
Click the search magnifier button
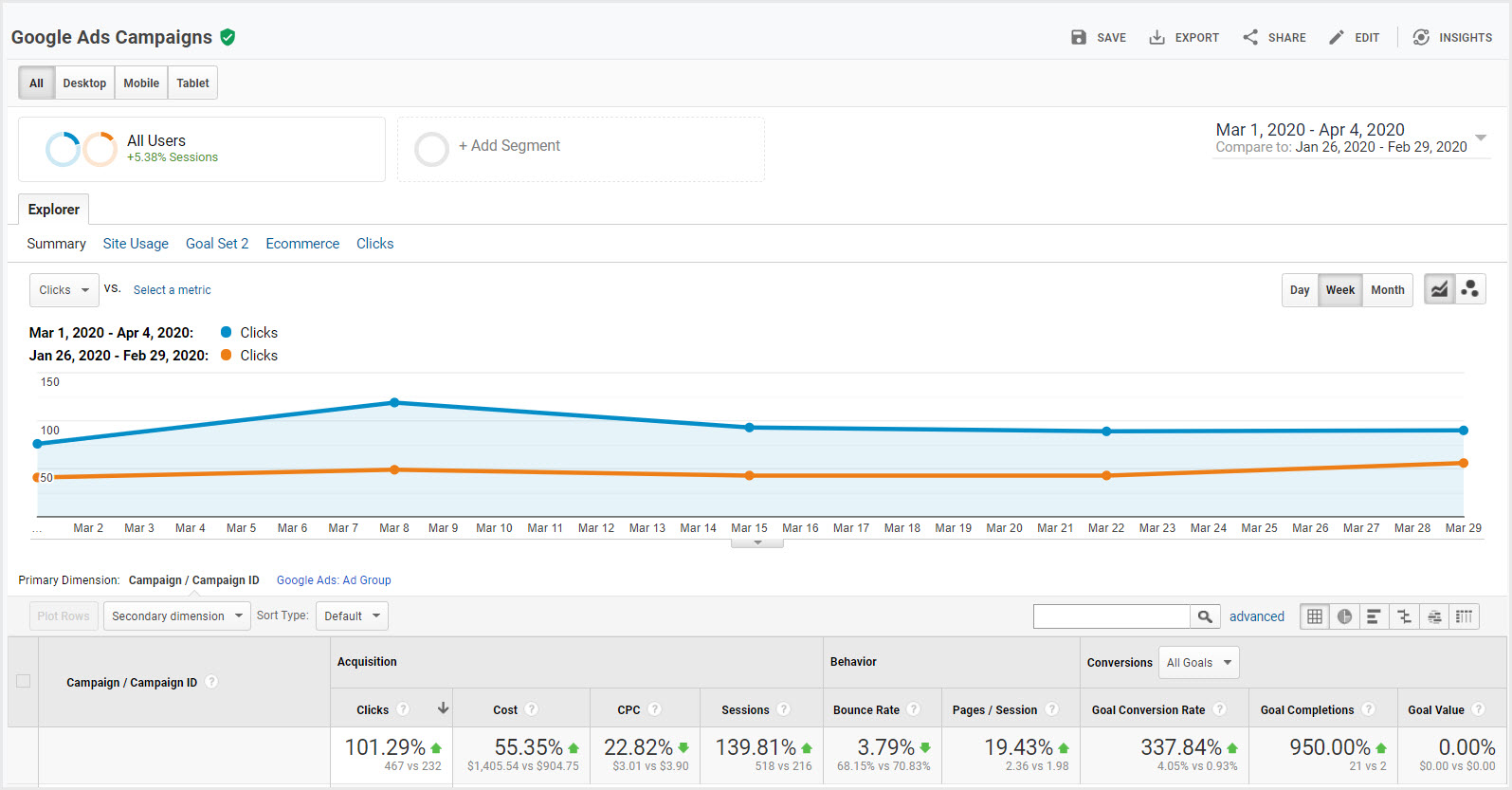click(1205, 616)
